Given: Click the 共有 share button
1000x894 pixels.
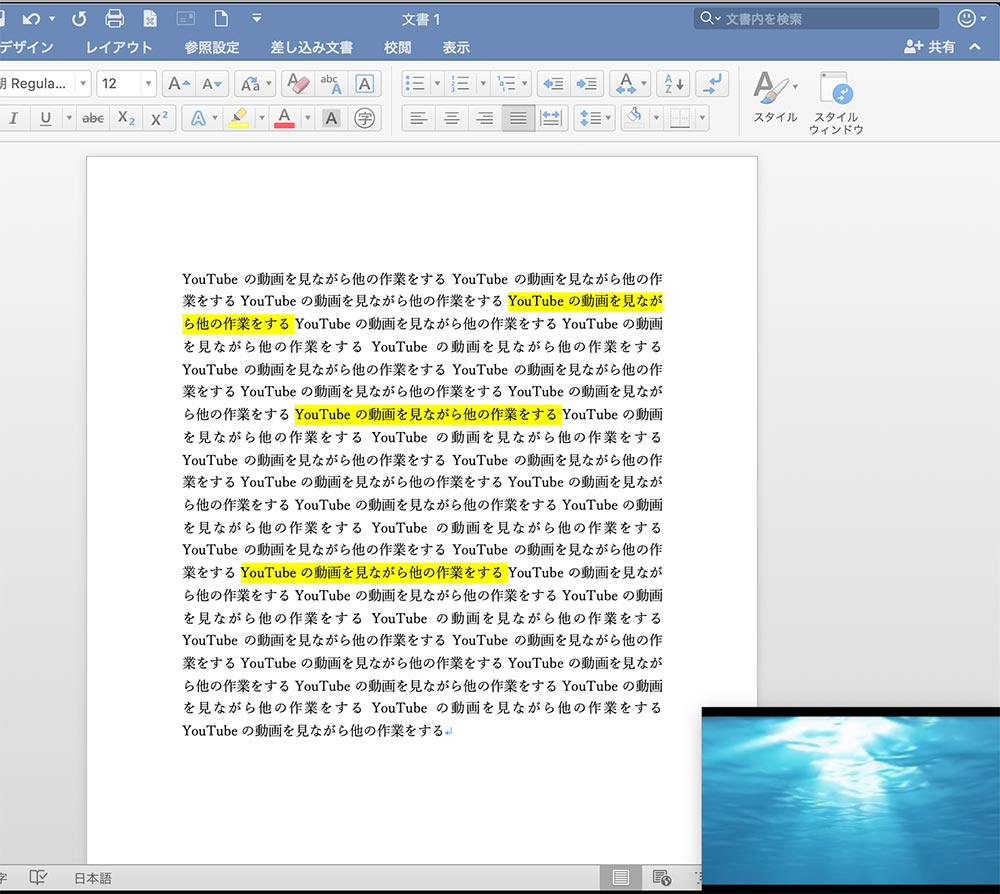Looking at the screenshot, I should 930,47.
